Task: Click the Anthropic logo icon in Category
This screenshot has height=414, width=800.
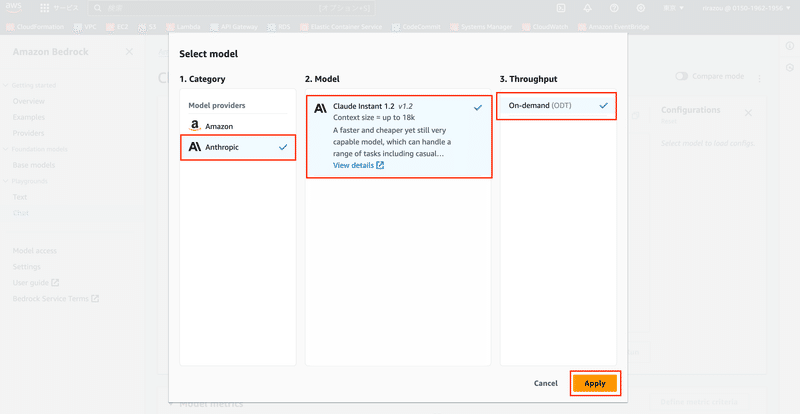Action: (x=195, y=147)
